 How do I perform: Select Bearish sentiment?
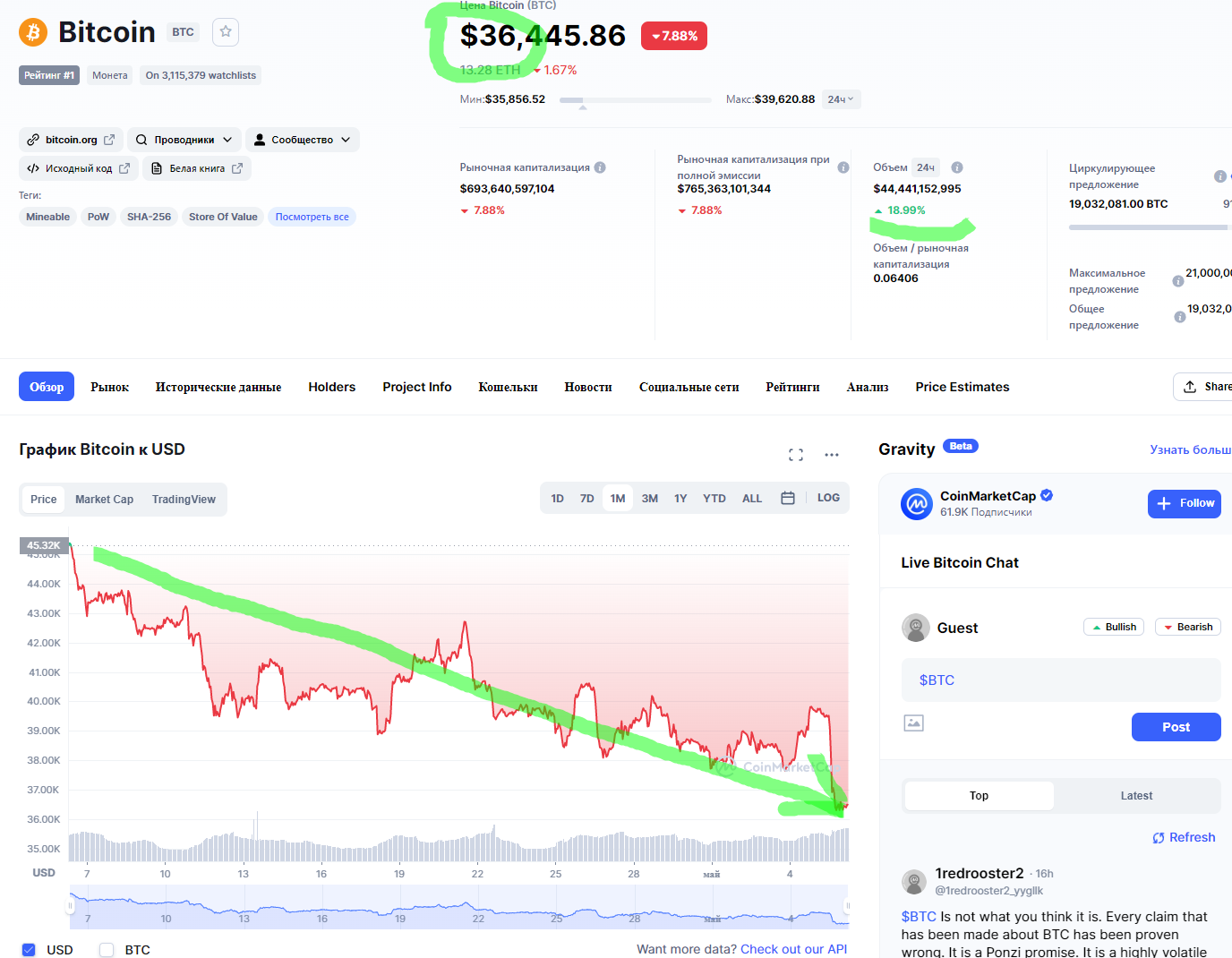click(1188, 627)
